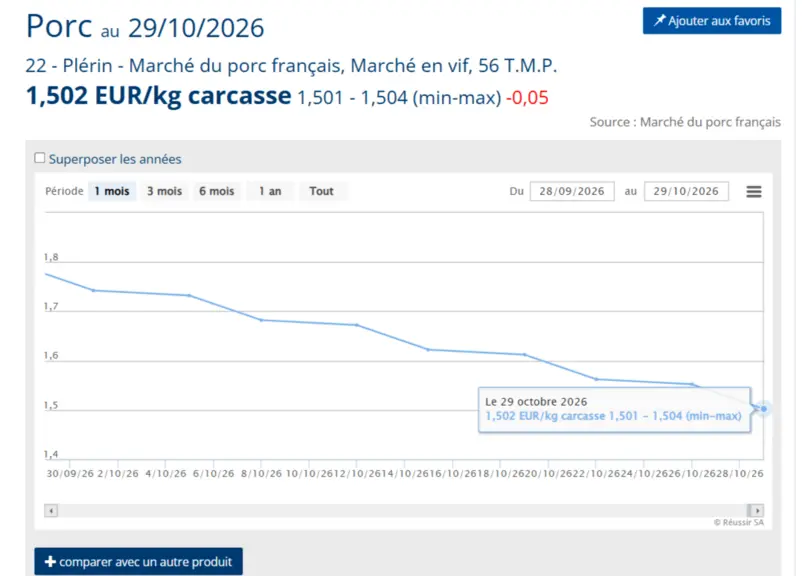
Task: Click the Ajouter aux favoris button
Action: [x=711, y=21]
